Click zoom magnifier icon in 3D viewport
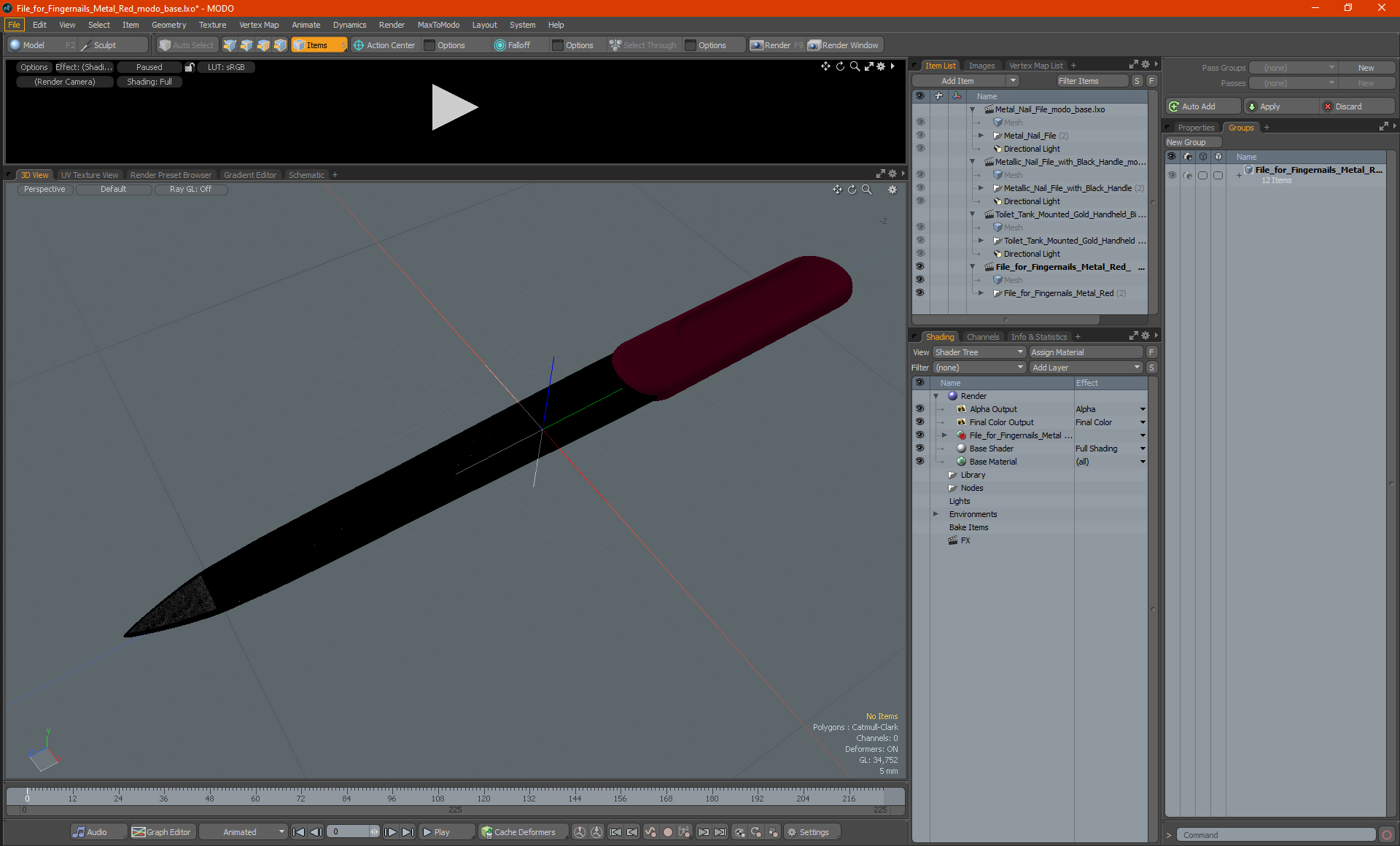 (x=867, y=190)
